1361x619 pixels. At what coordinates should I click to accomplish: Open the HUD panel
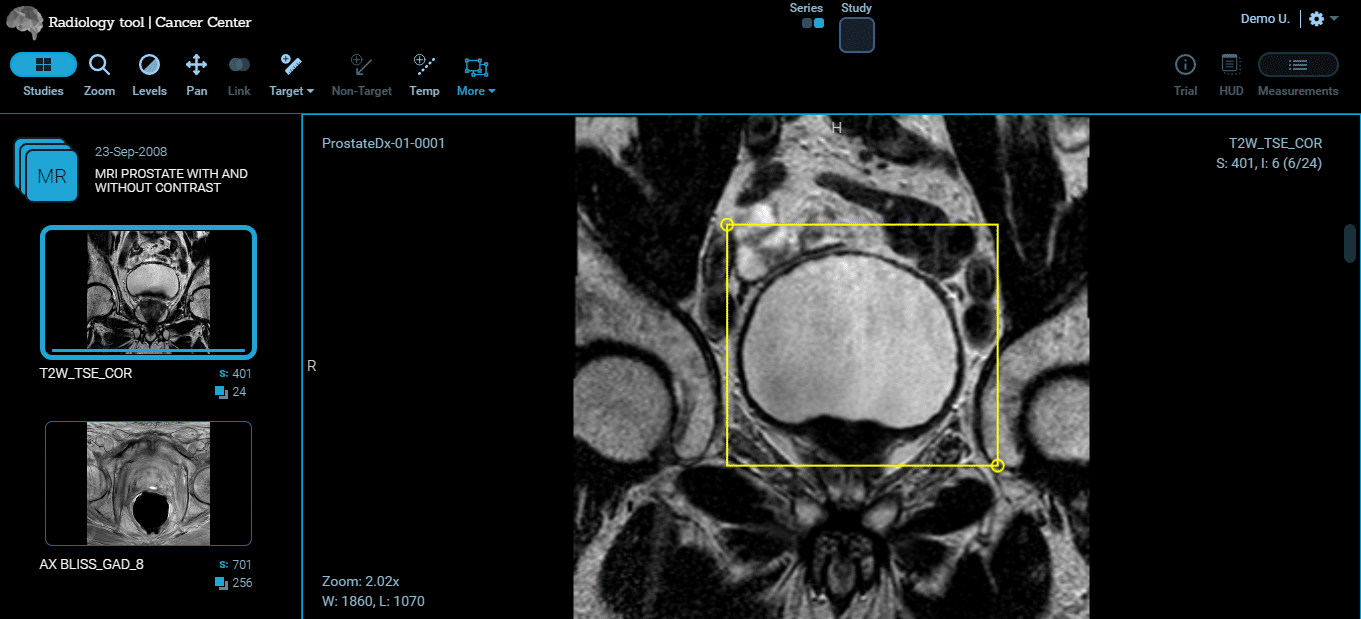pos(1230,75)
